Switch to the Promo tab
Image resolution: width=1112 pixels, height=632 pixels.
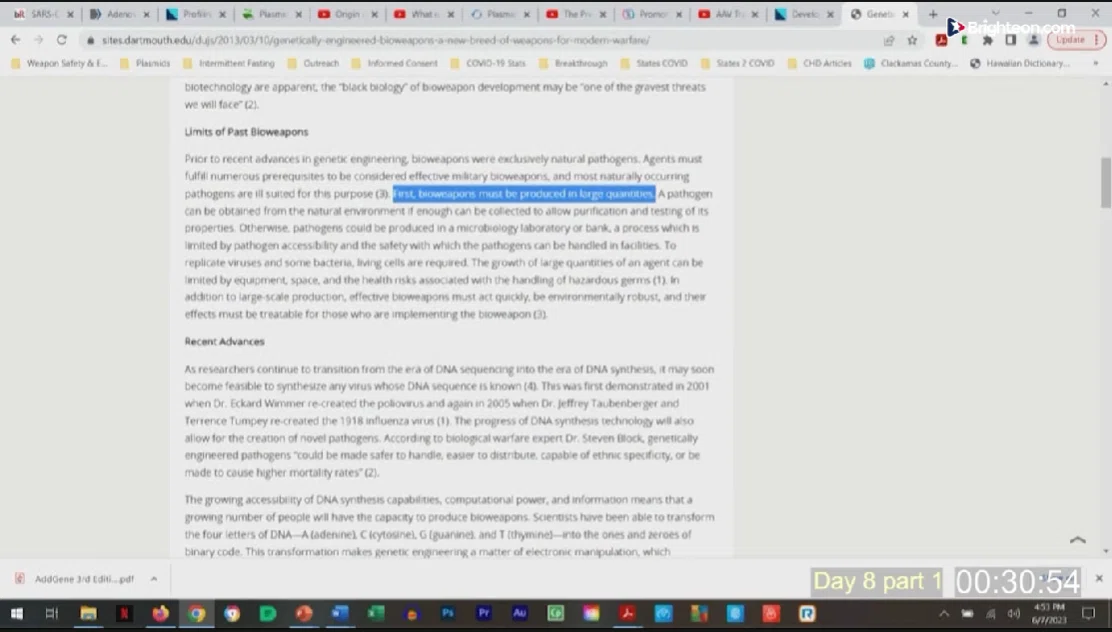[x=652, y=14]
